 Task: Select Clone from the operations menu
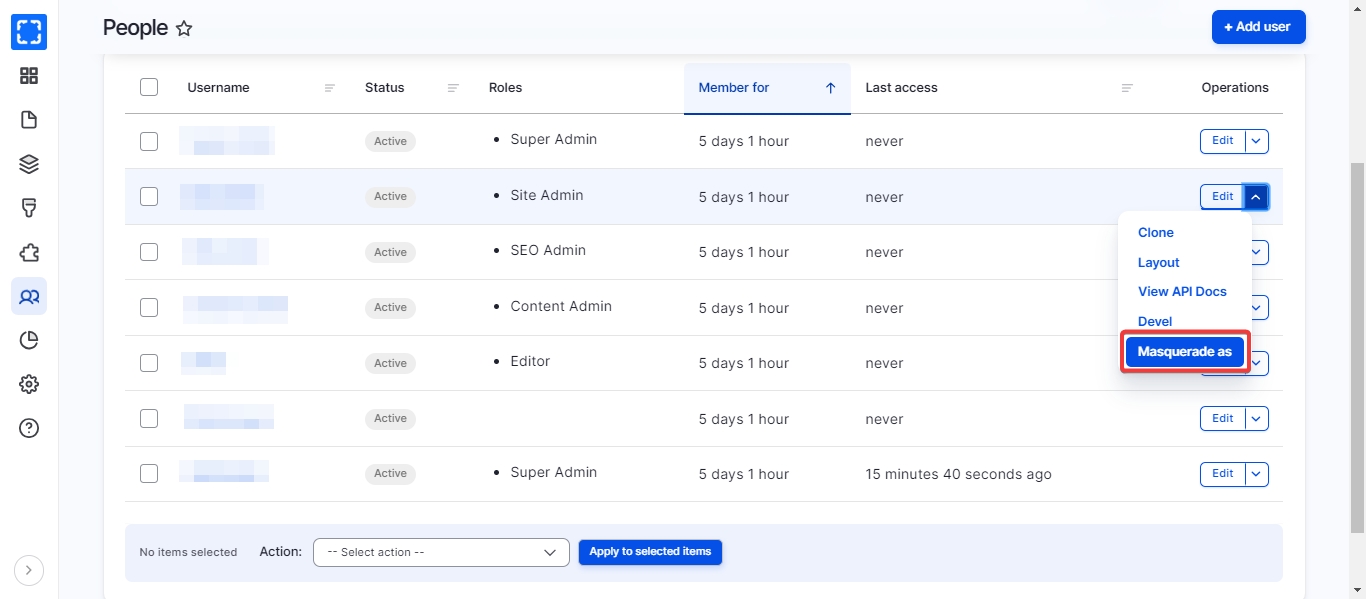tap(1155, 233)
